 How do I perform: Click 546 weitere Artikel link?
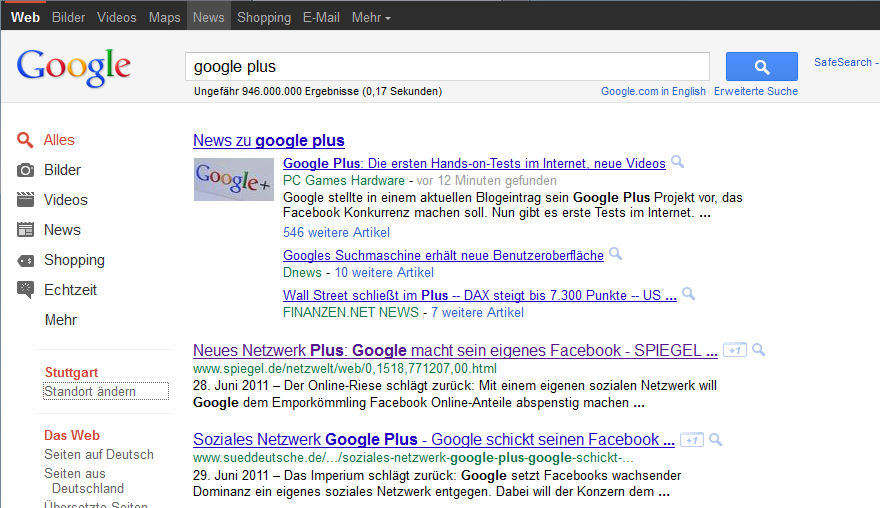[336, 232]
